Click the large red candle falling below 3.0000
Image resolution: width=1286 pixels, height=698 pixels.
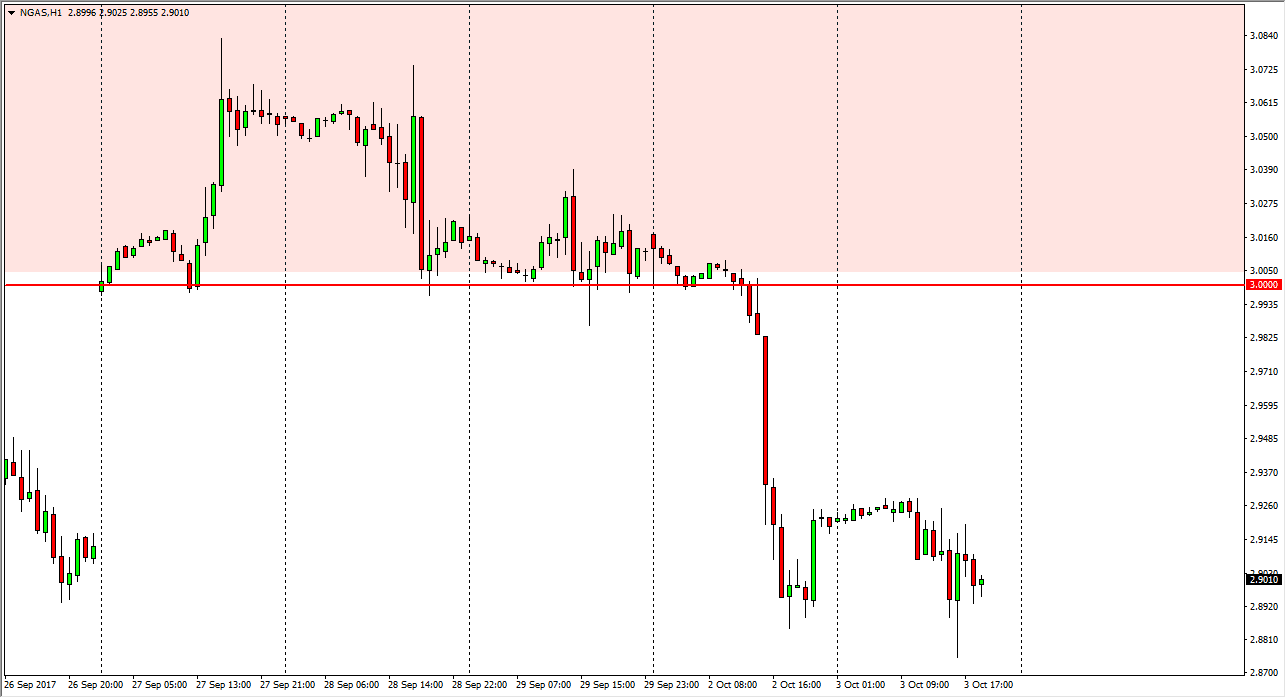766,410
